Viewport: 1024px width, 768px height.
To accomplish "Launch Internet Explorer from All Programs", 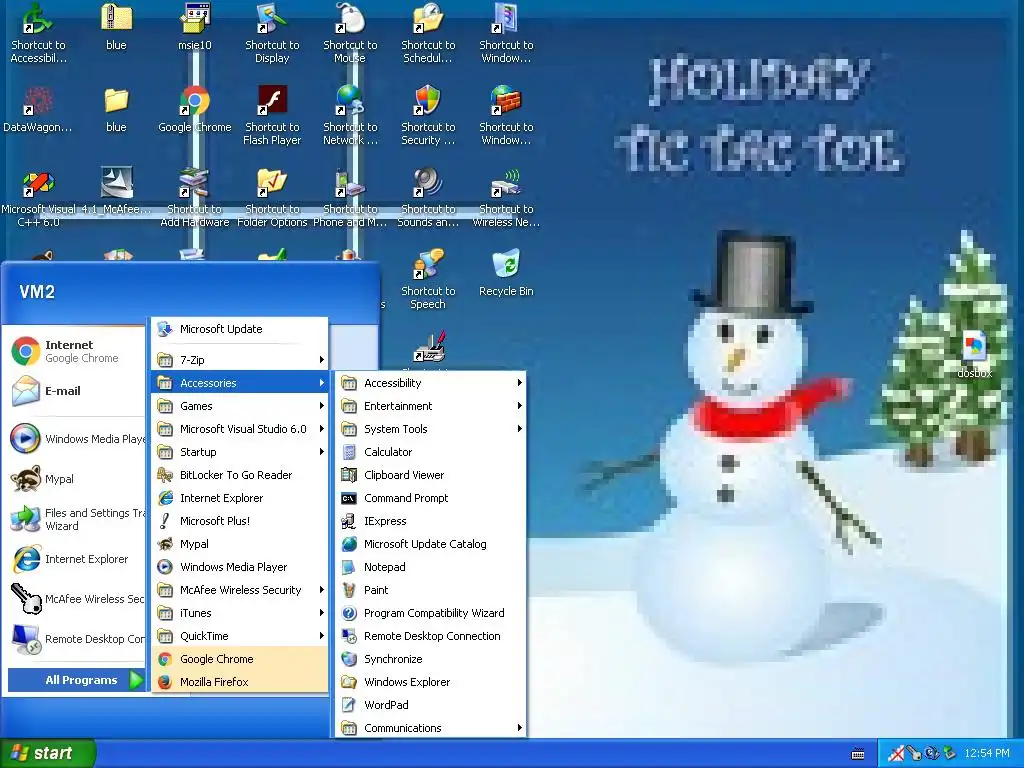I will click(240, 498).
